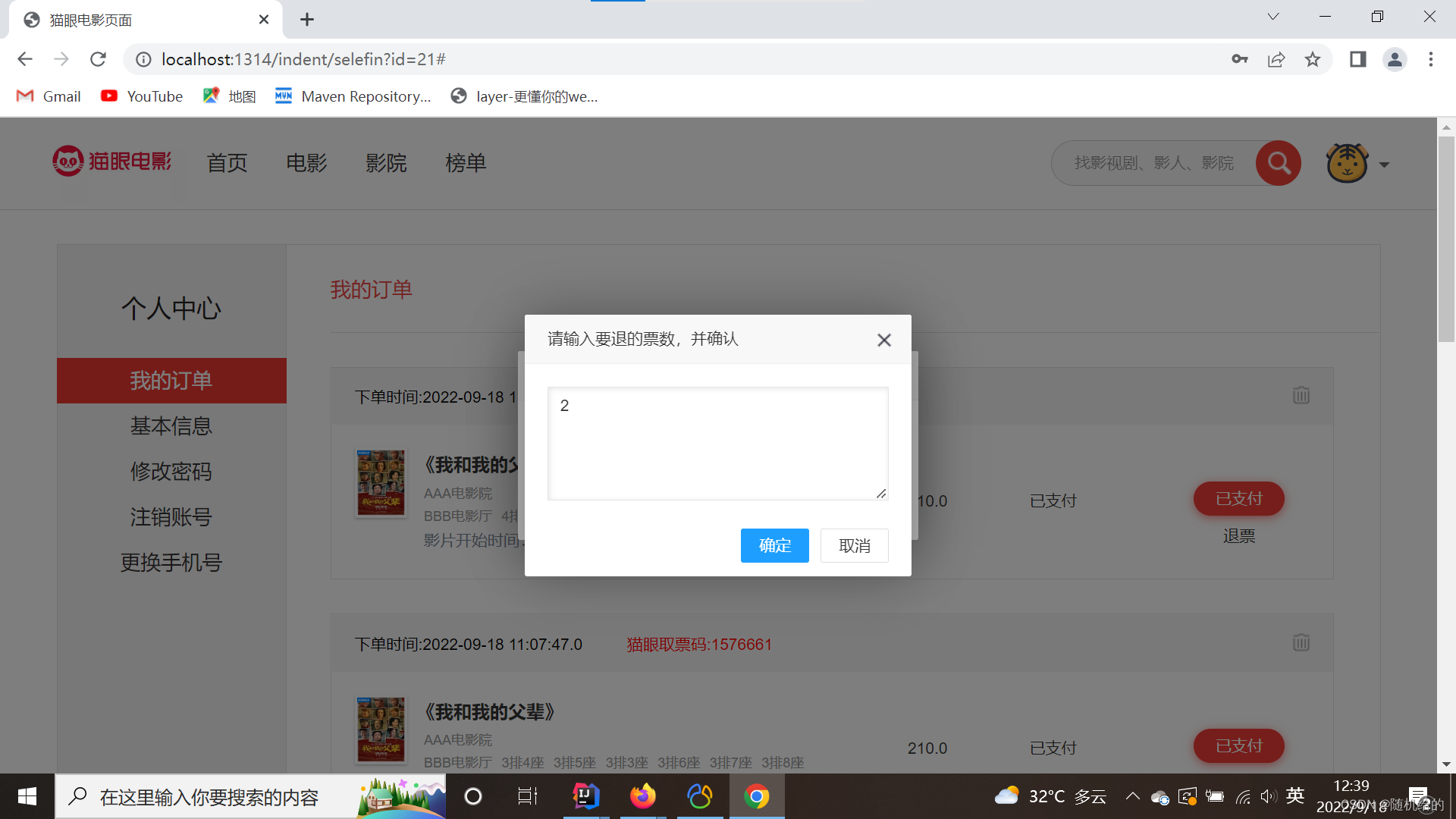Viewport: 1456px width, 819px height.
Task: Click the Maoyan movie logo
Action: (112, 162)
